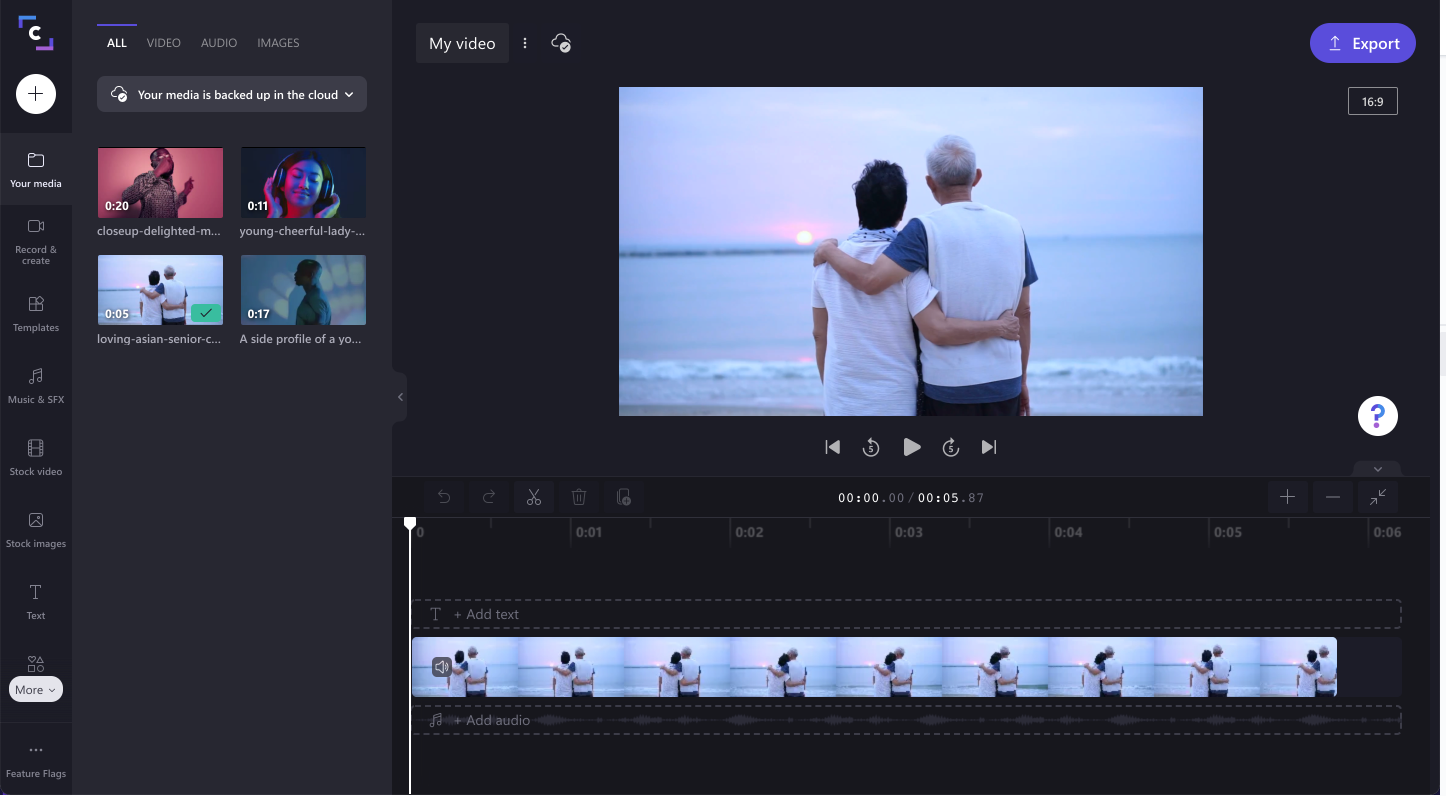Image resolution: width=1446 pixels, height=796 pixels.
Task: Fit the timeline to screen
Action: tap(1378, 497)
